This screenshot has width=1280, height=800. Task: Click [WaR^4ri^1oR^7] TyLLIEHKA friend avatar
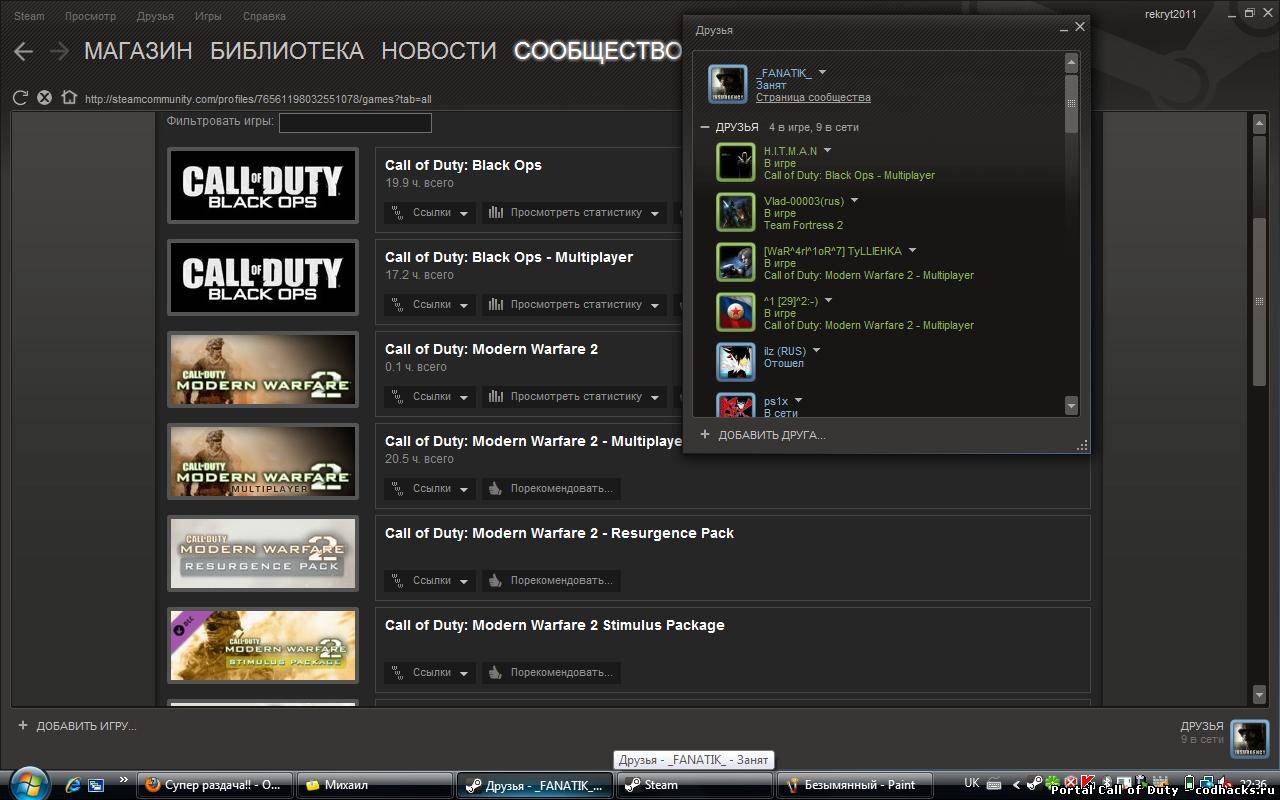736,262
